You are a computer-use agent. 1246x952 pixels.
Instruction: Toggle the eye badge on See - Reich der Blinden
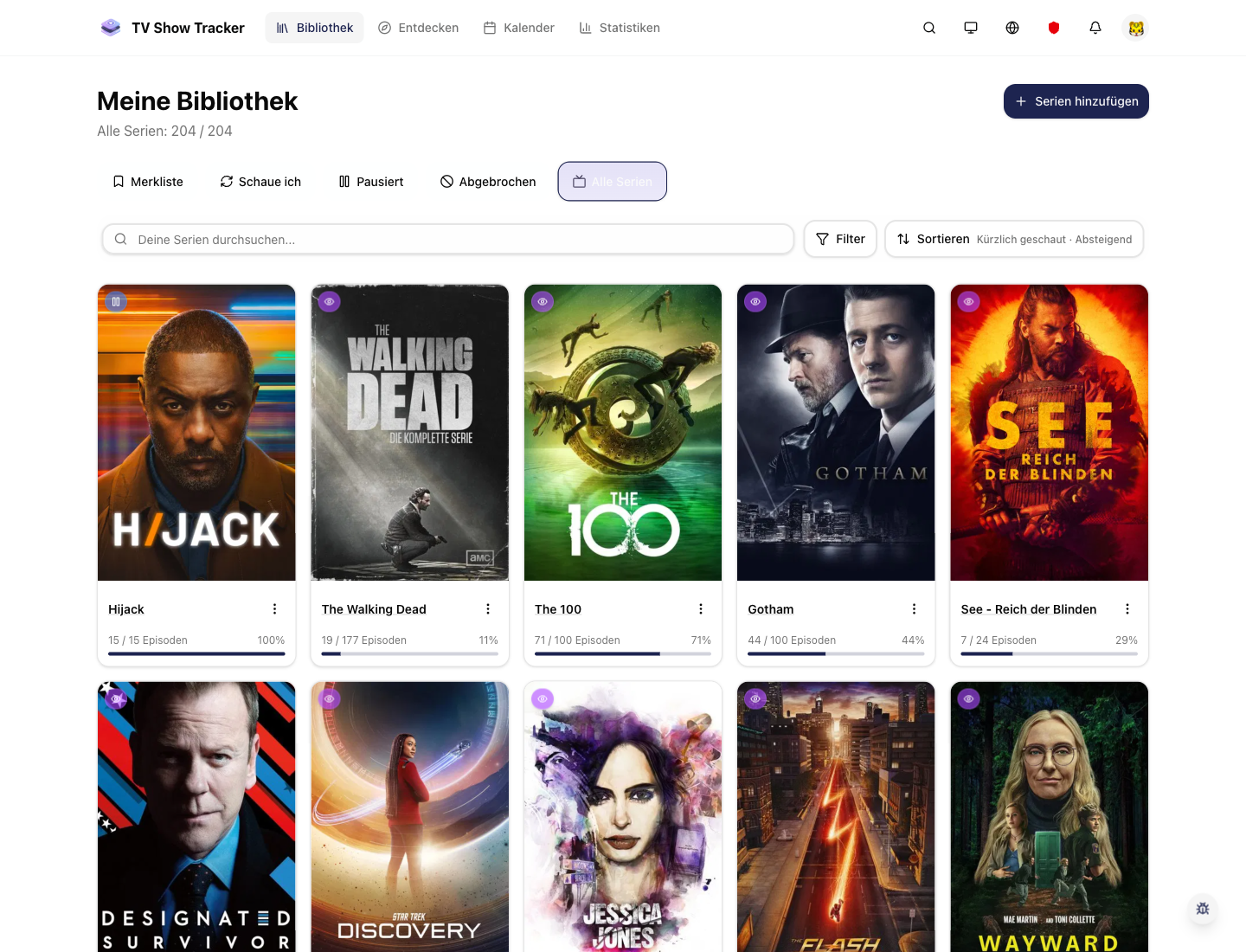pyautogui.click(x=968, y=301)
